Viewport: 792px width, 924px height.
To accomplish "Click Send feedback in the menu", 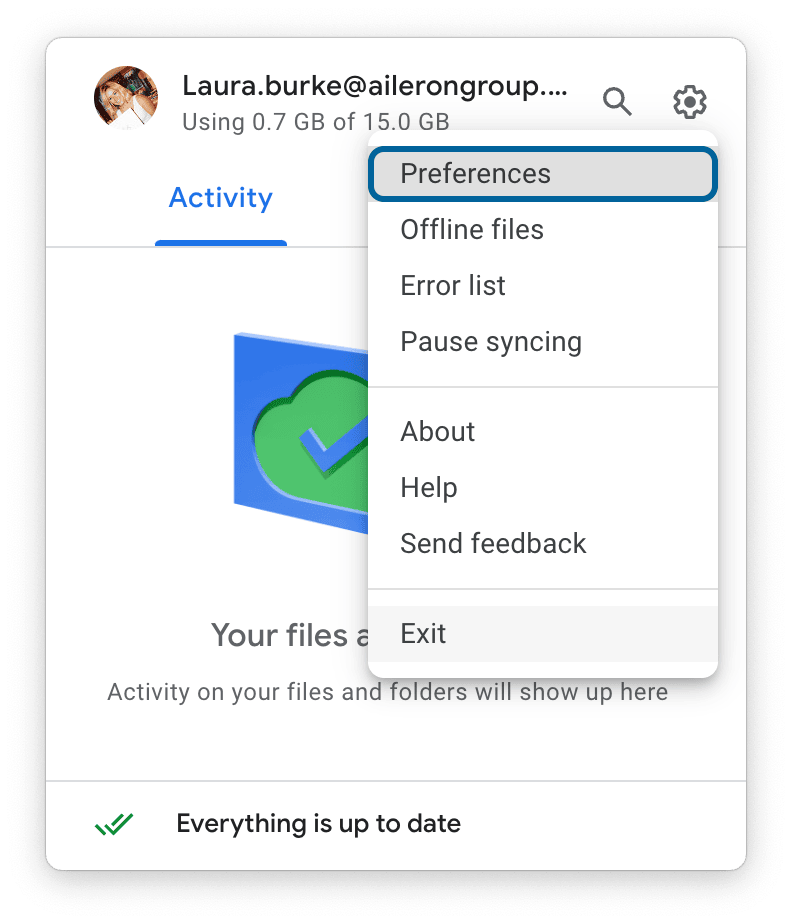I will click(493, 544).
